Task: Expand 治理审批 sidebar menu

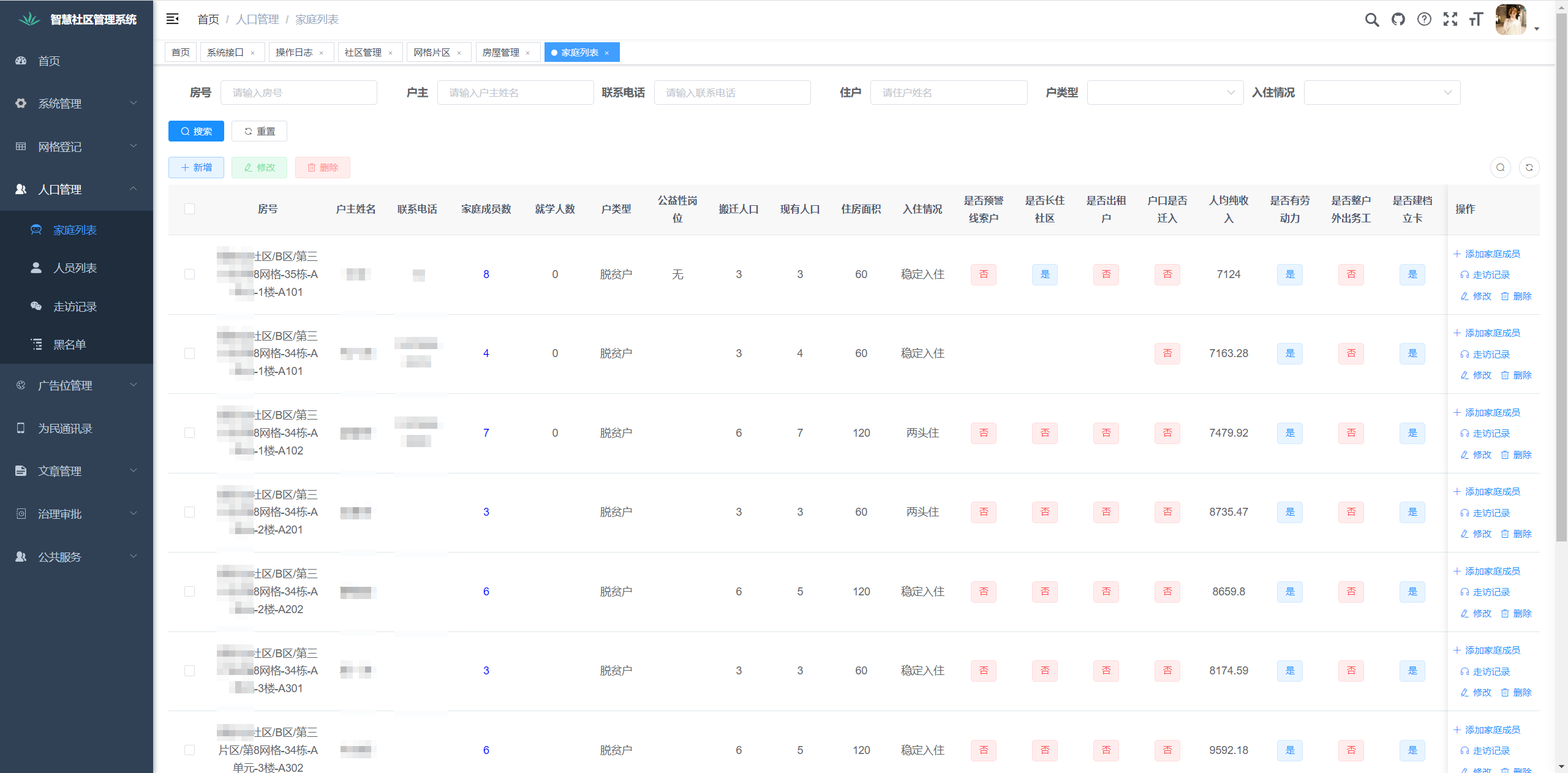Action: click(x=77, y=514)
